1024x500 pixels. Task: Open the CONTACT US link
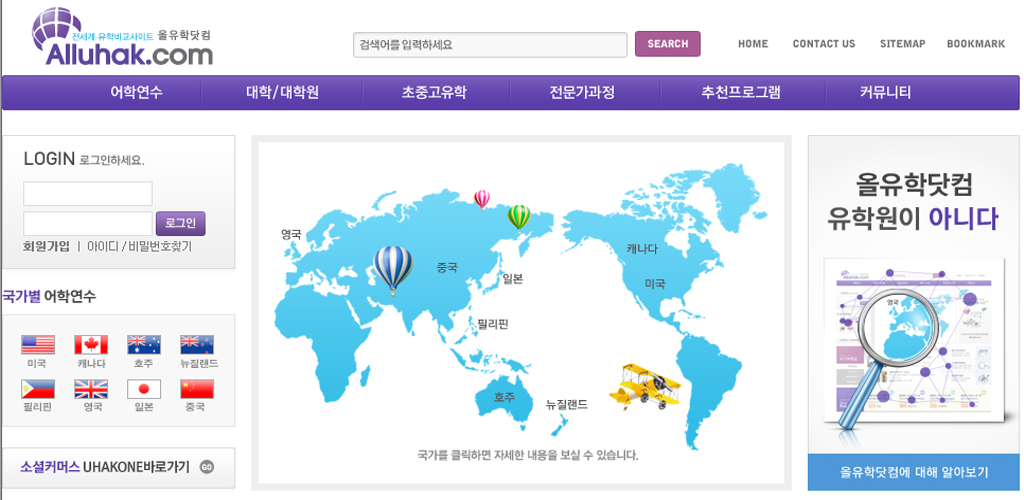[824, 44]
